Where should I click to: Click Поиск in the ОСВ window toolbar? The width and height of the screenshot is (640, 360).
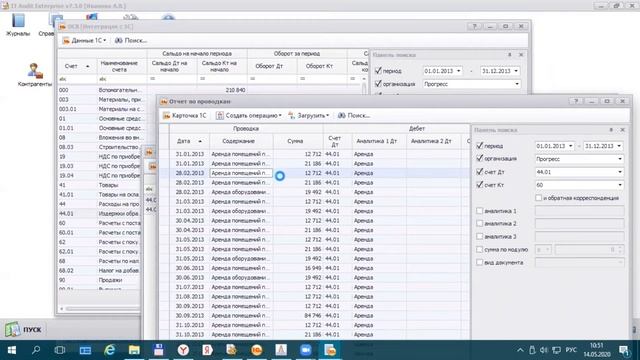131,40
